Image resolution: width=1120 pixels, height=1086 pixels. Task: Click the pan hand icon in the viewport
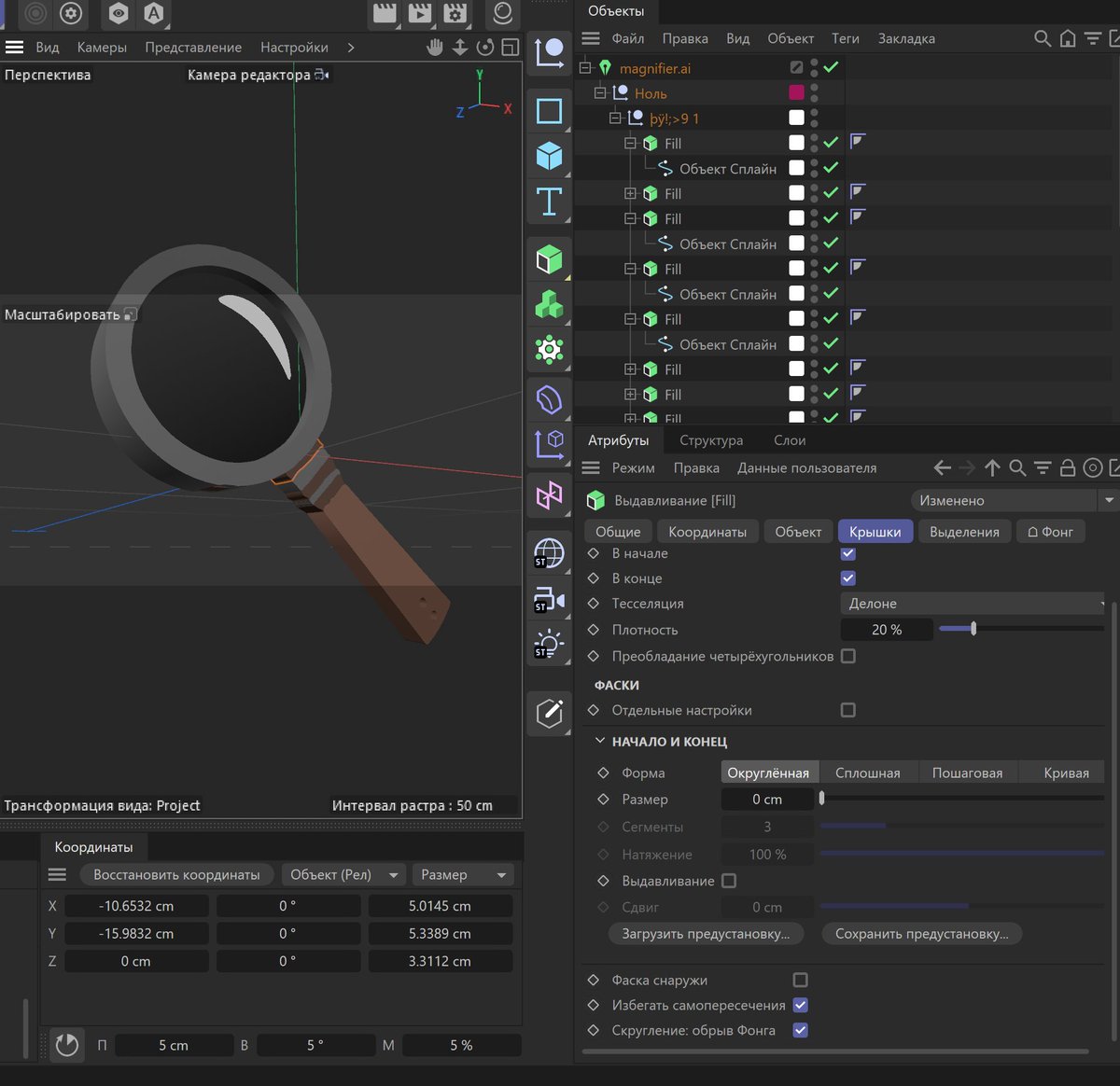point(435,47)
